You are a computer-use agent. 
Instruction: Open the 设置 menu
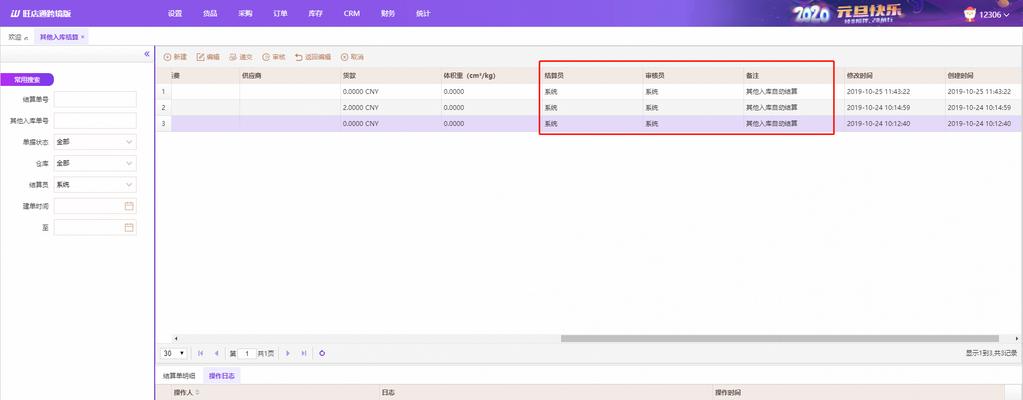pyautogui.click(x=175, y=14)
